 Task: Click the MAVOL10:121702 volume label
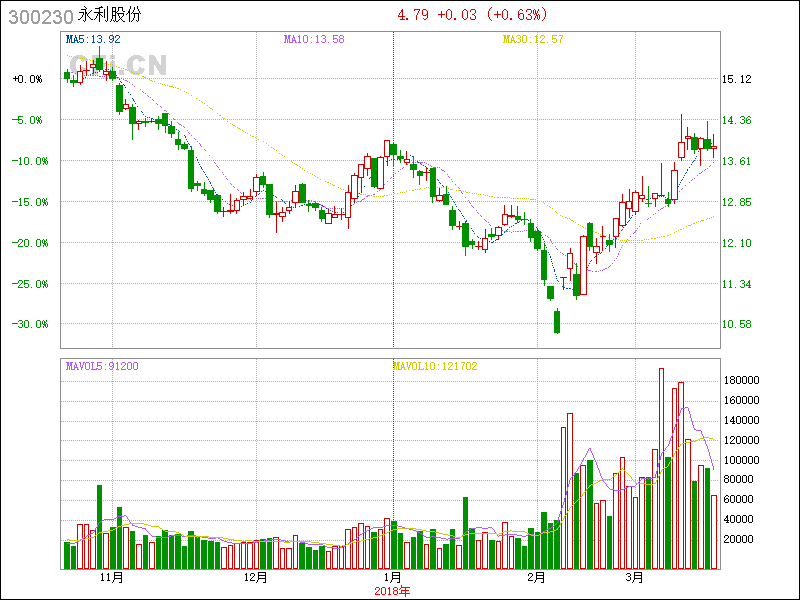[435, 366]
